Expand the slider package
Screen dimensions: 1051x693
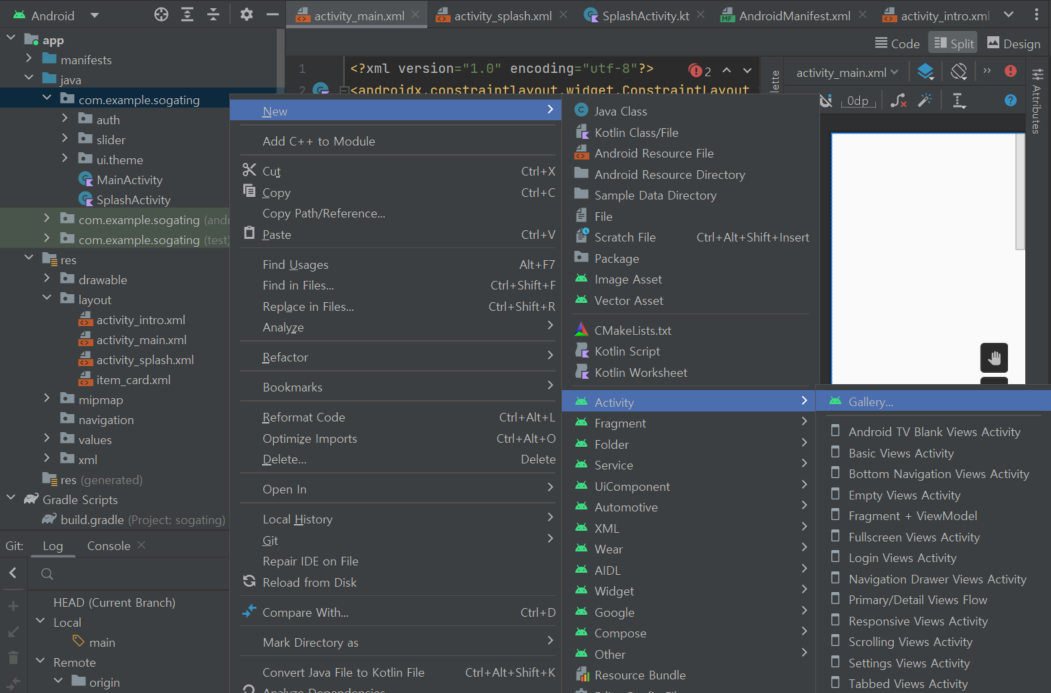[x=65, y=139]
